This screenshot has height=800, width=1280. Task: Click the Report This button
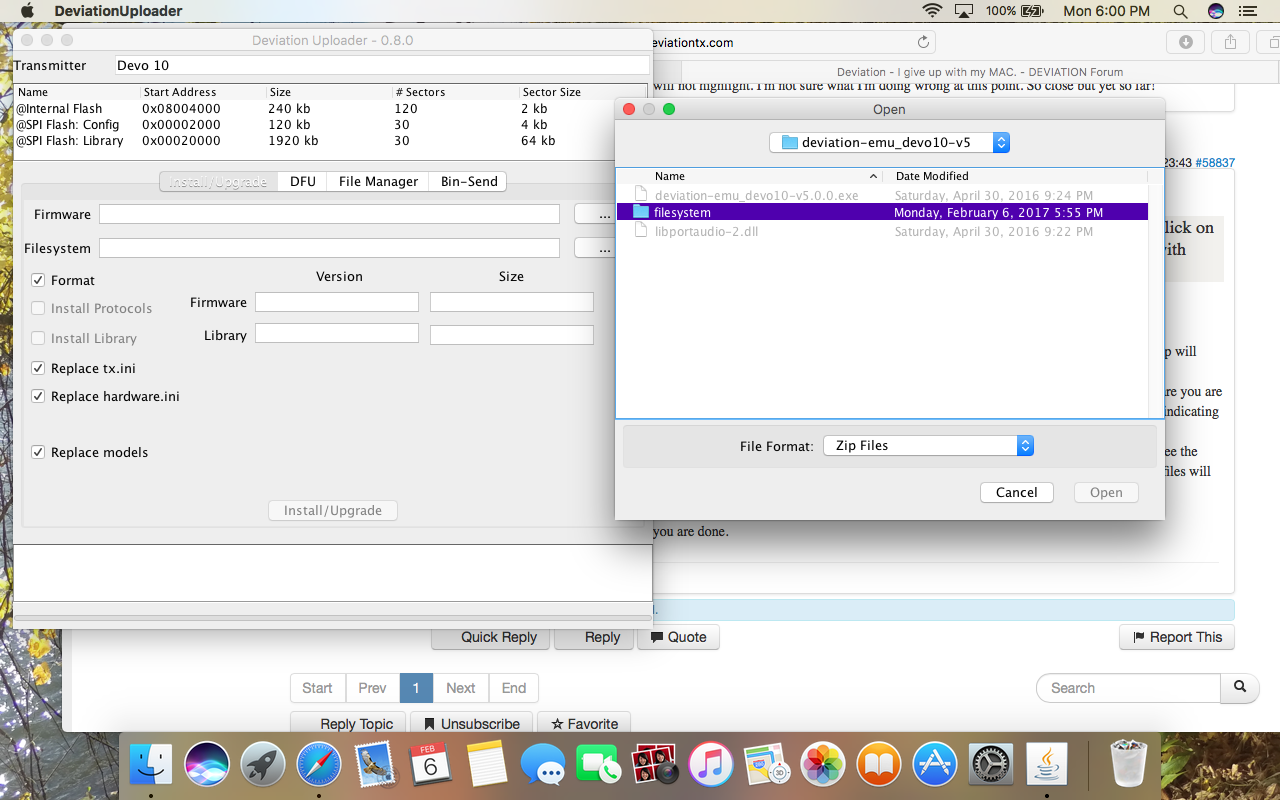pyautogui.click(x=1177, y=637)
